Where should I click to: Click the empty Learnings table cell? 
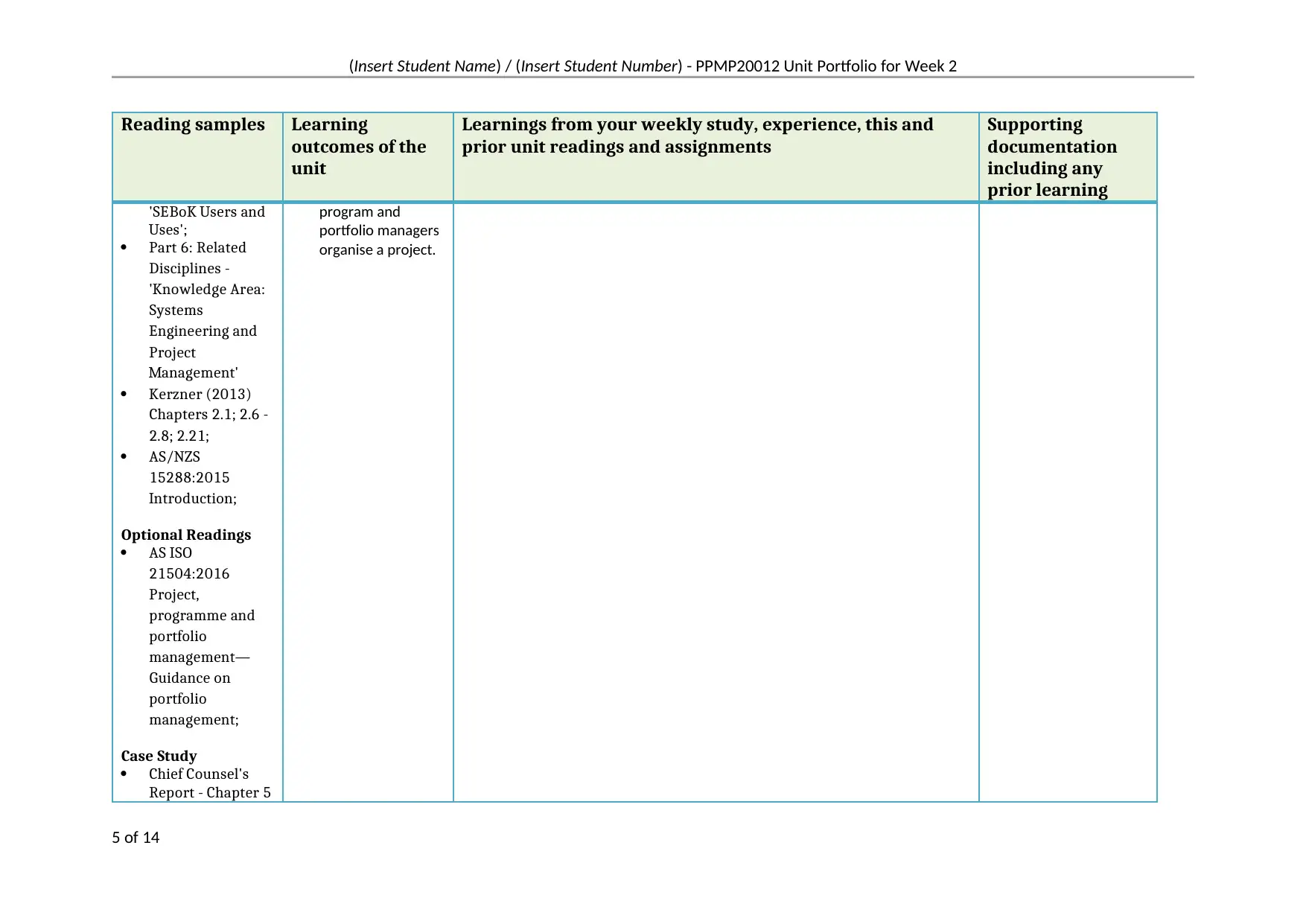pos(716,502)
